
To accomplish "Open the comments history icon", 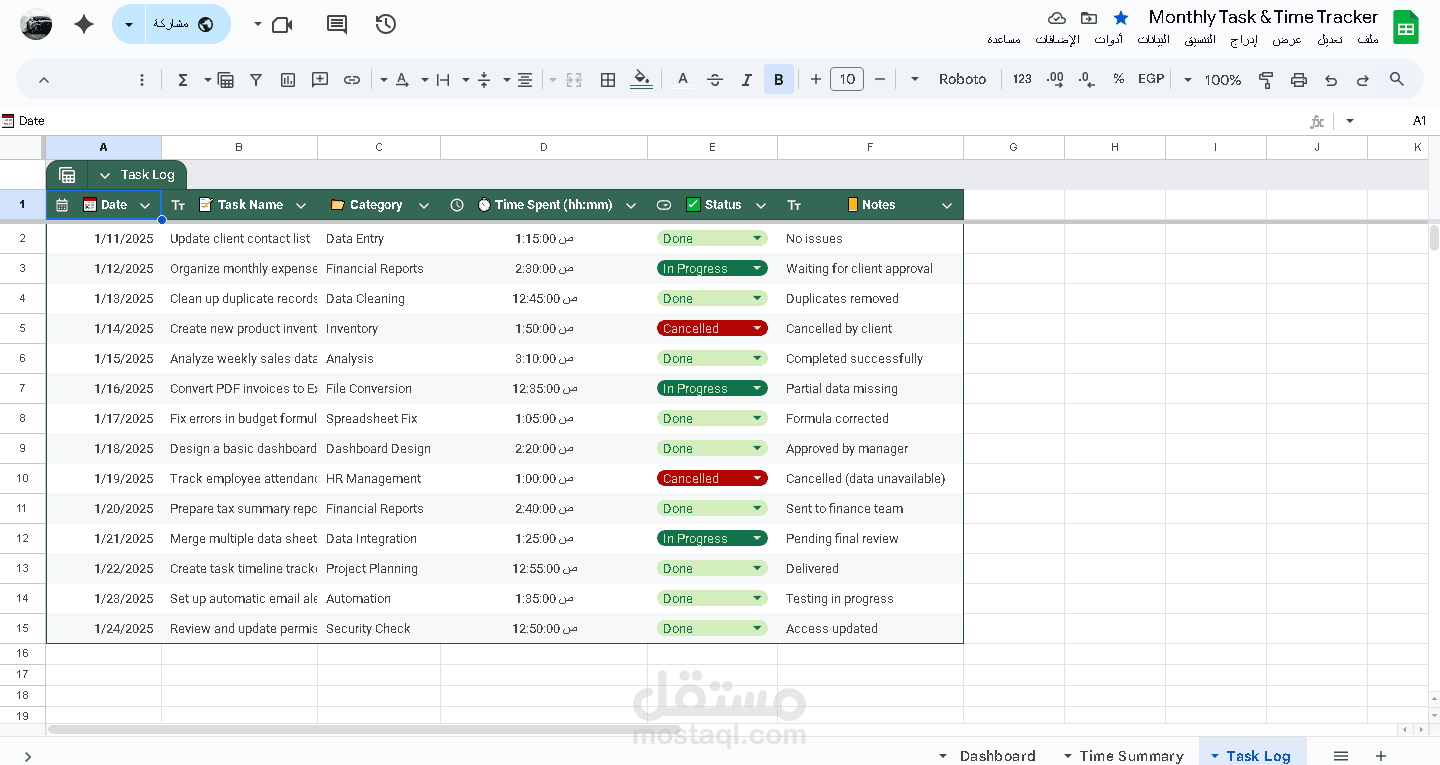I will (338, 24).
